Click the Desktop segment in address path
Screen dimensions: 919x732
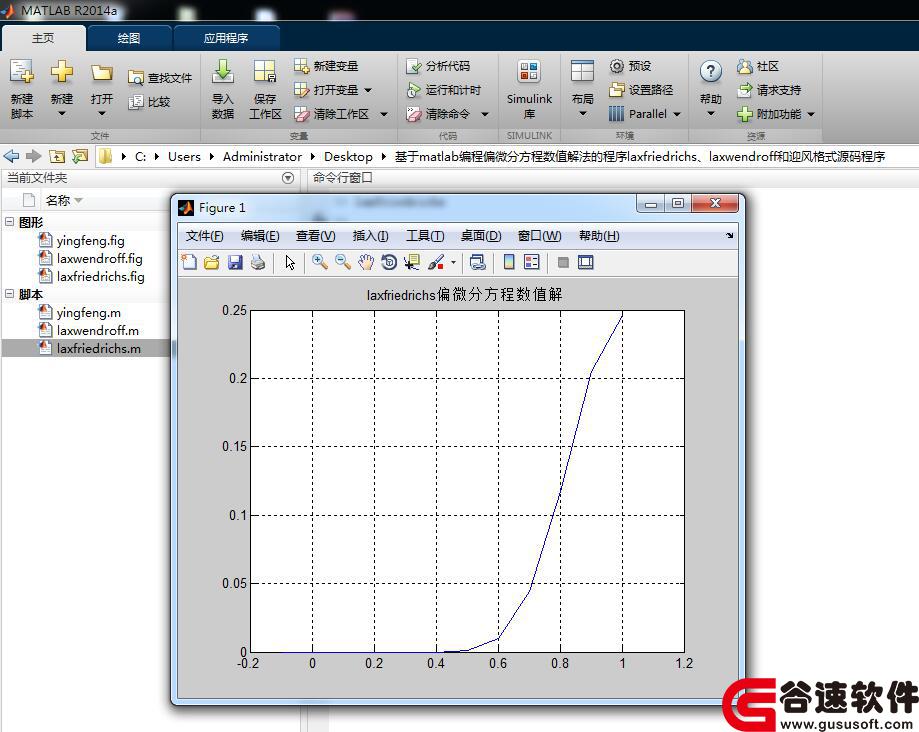[348, 156]
